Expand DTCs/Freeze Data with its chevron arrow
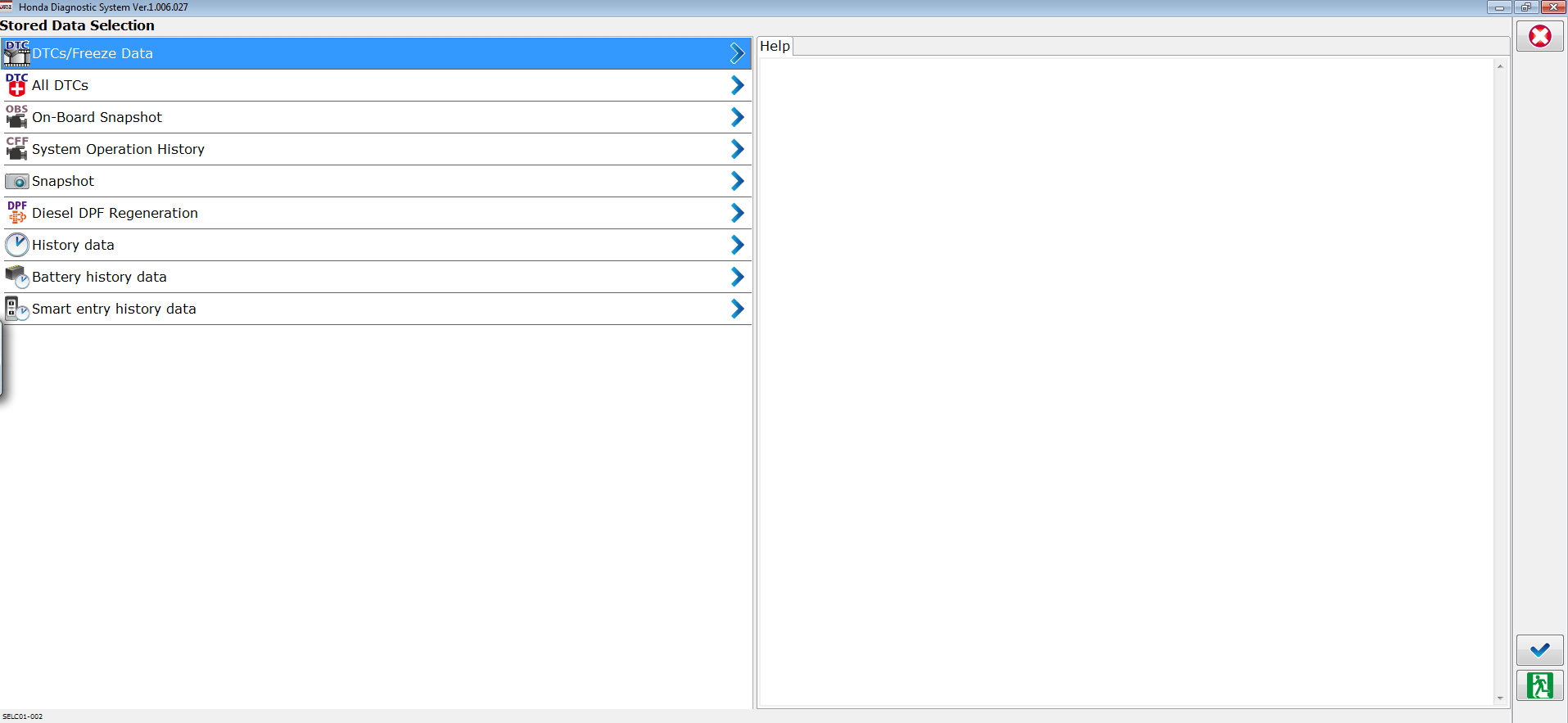This screenshot has height=723, width=1568. [x=737, y=54]
